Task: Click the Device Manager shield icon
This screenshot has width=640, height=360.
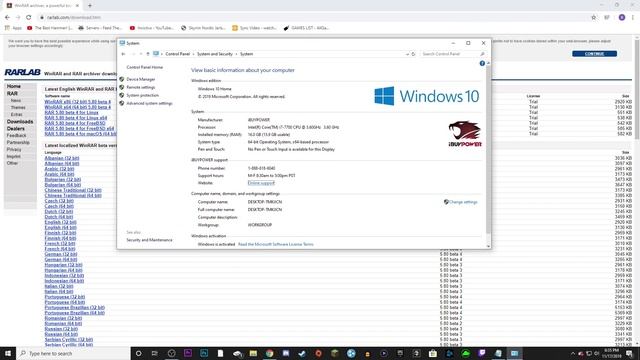Action: click(122, 79)
